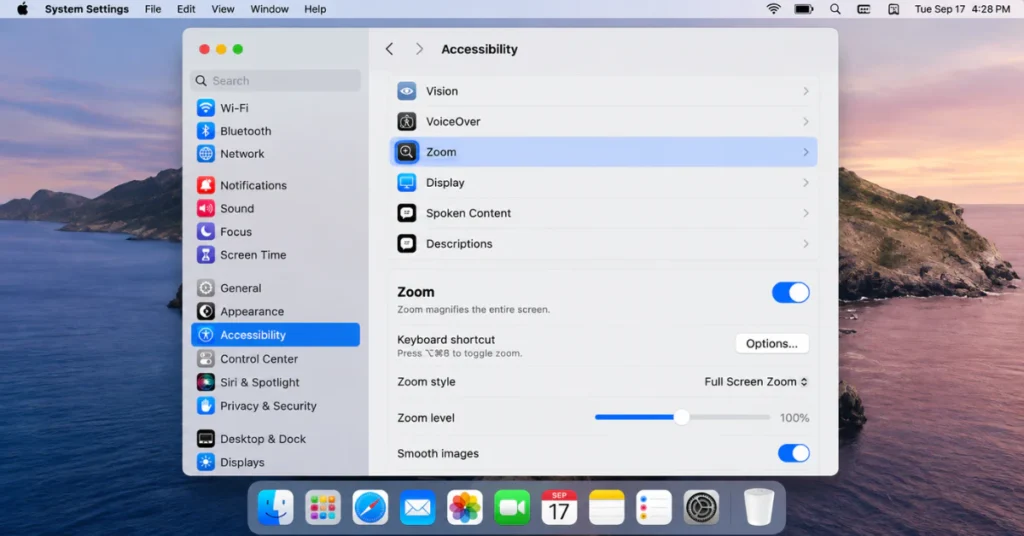The height and width of the screenshot is (536, 1024).
Task: Click the Display monitor icon
Action: pyautogui.click(x=407, y=183)
